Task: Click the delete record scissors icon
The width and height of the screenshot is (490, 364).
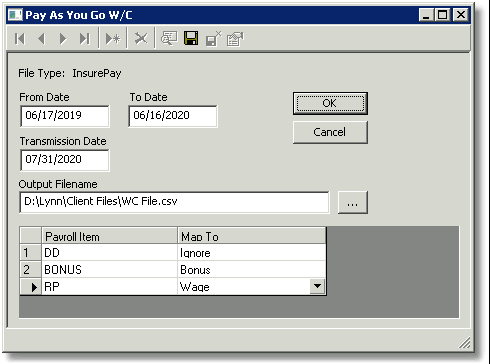Action: pyautogui.click(x=141, y=39)
